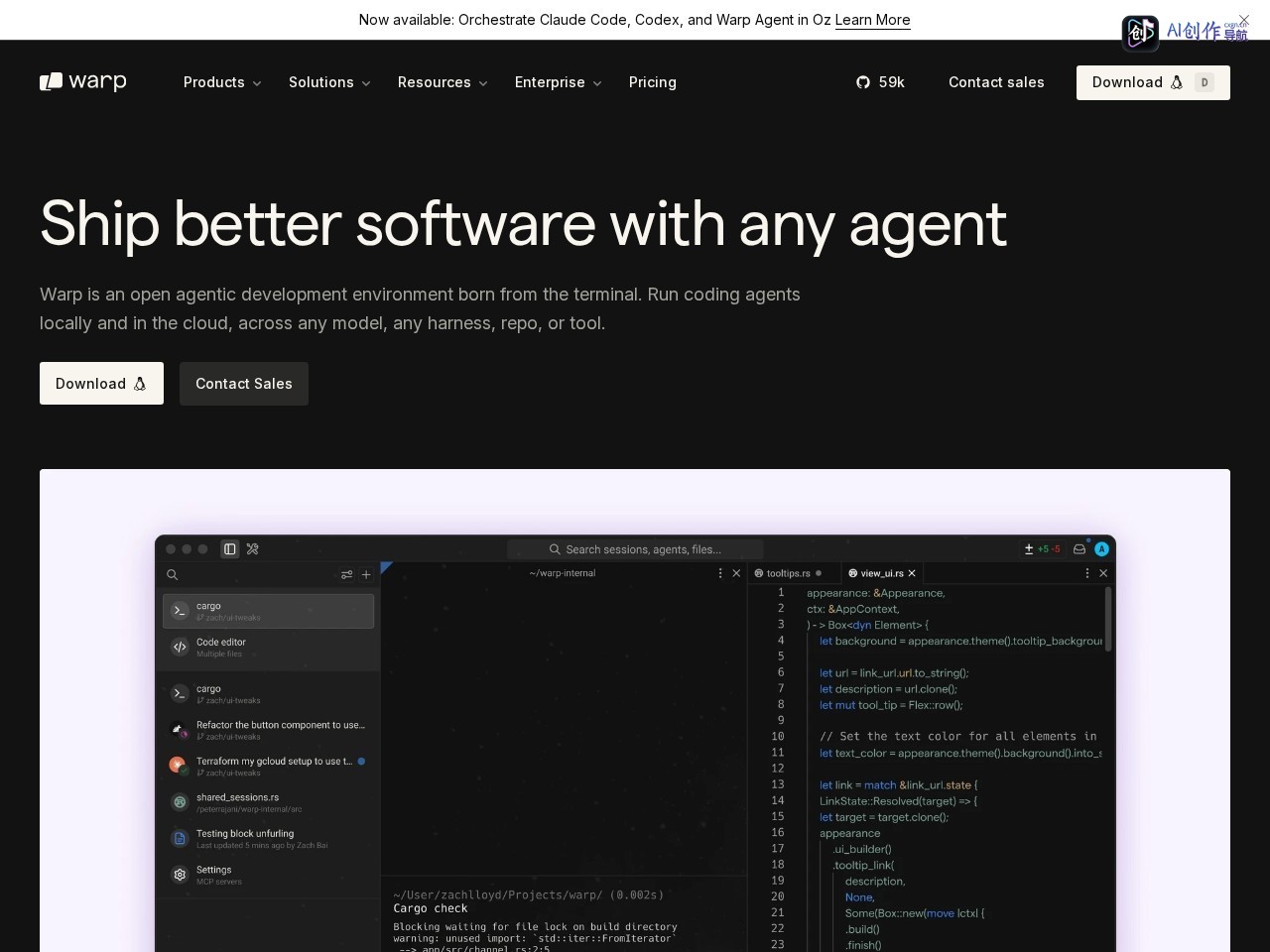The width and height of the screenshot is (1270, 952).
Task: Click the tools icon beside sidebar toggle
Action: coord(253,549)
